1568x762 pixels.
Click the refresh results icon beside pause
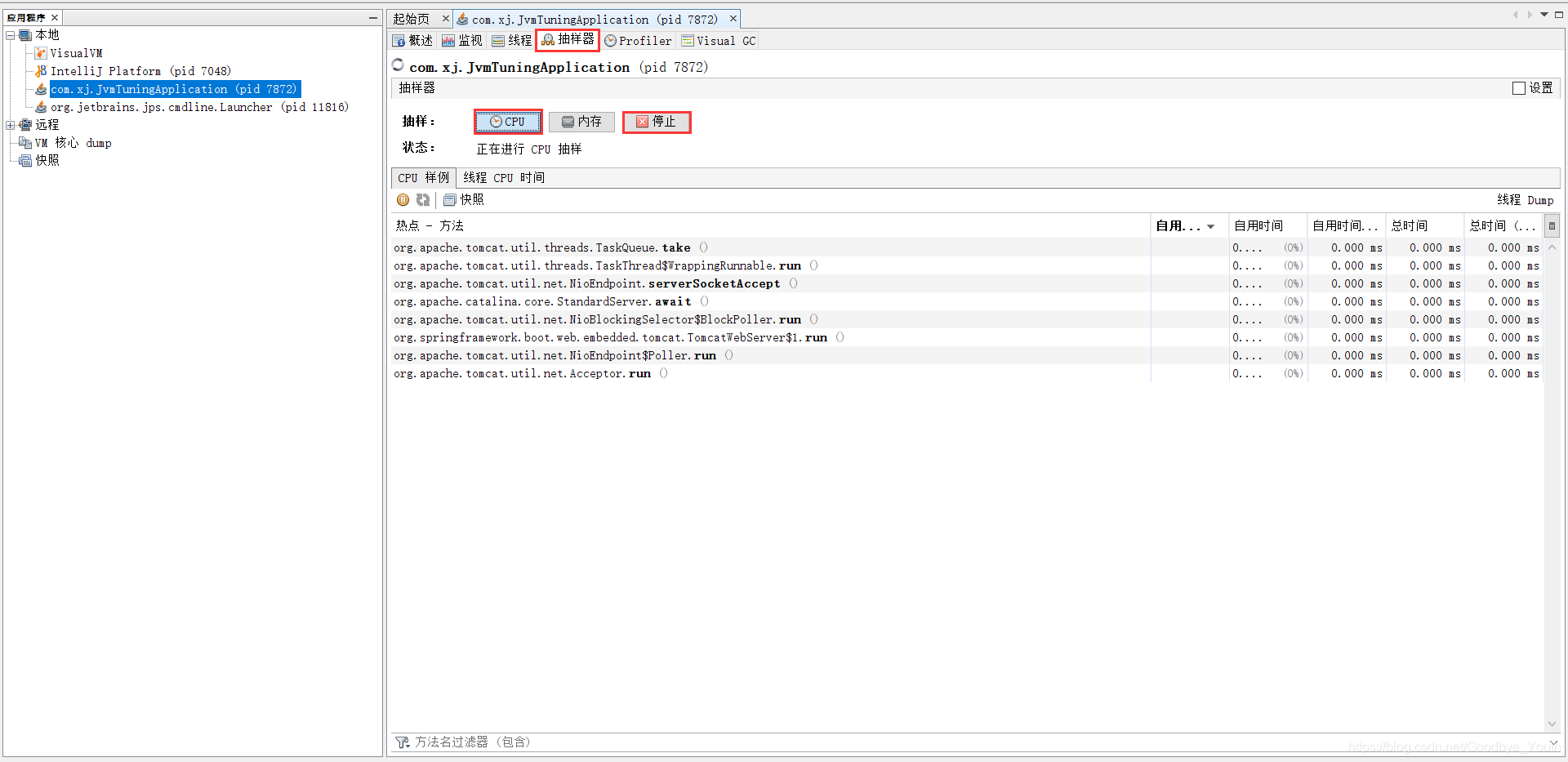[x=423, y=200]
